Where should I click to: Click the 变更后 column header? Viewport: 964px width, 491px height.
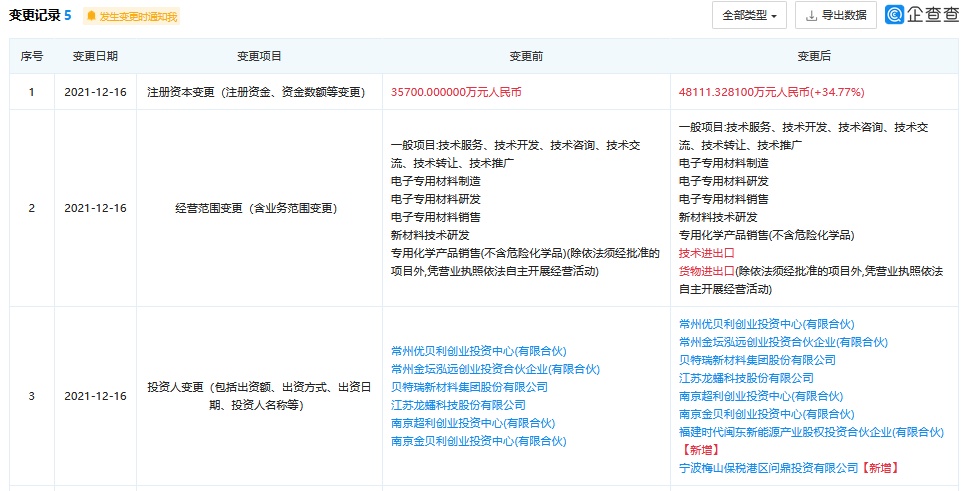(x=814, y=56)
